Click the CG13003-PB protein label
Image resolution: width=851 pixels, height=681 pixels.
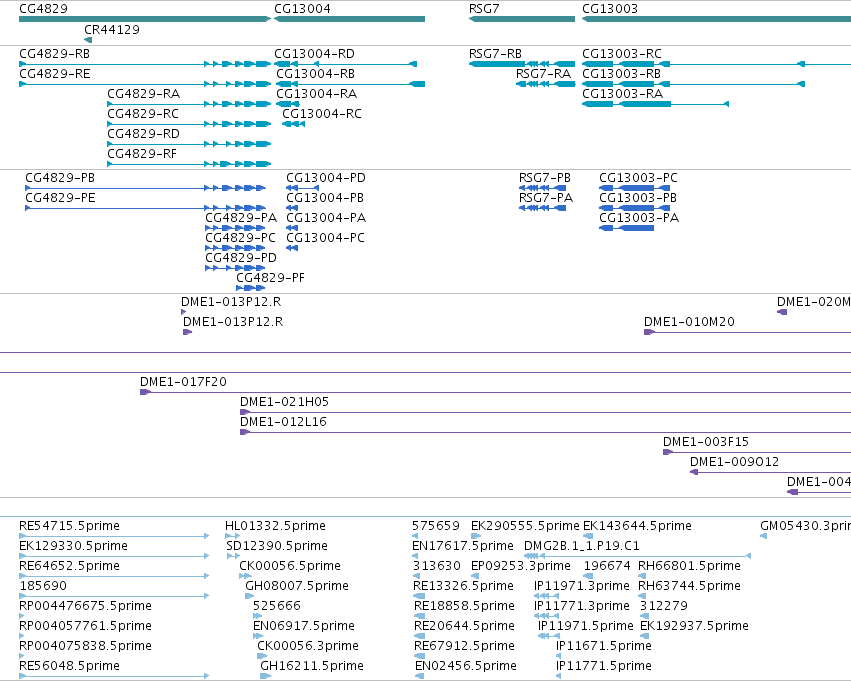[638, 198]
